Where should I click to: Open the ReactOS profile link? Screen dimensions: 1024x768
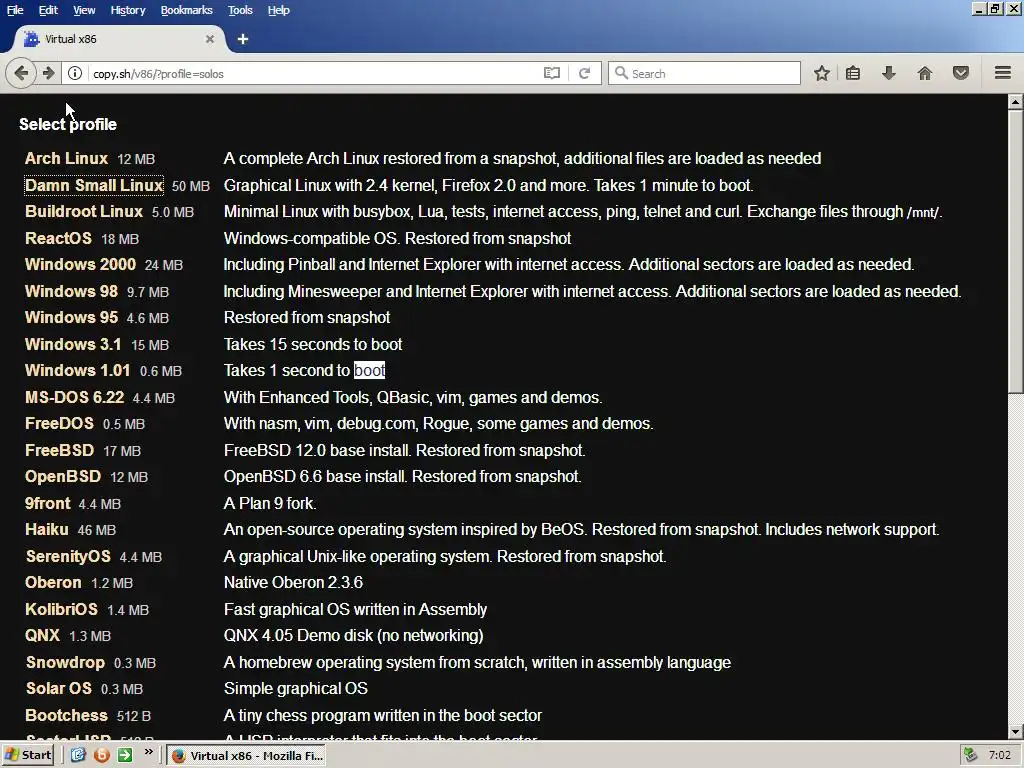[x=58, y=238]
